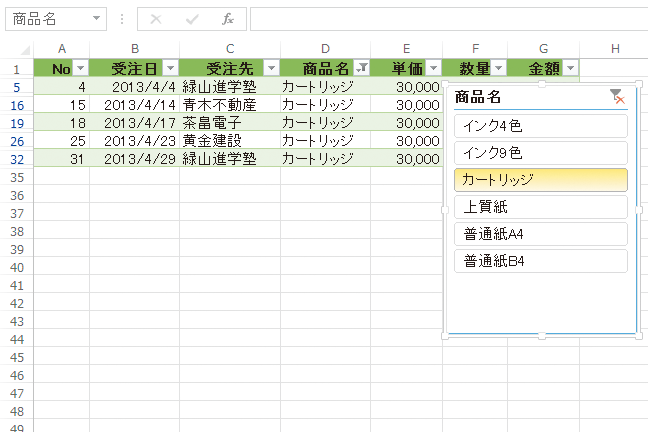Open the No column filter dropdown
Image resolution: width=648 pixels, height=432 pixels.
tap(81, 68)
